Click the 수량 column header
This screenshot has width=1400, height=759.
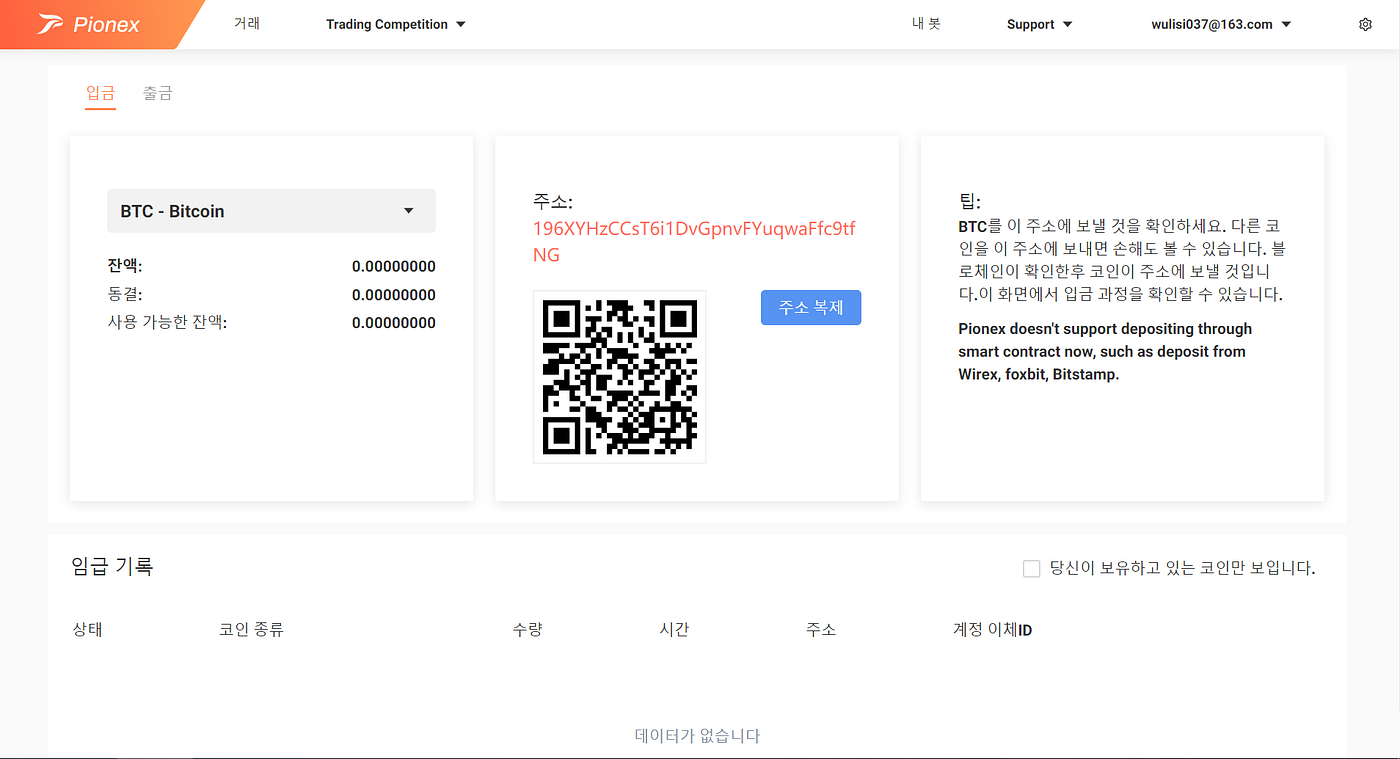click(x=527, y=630)
